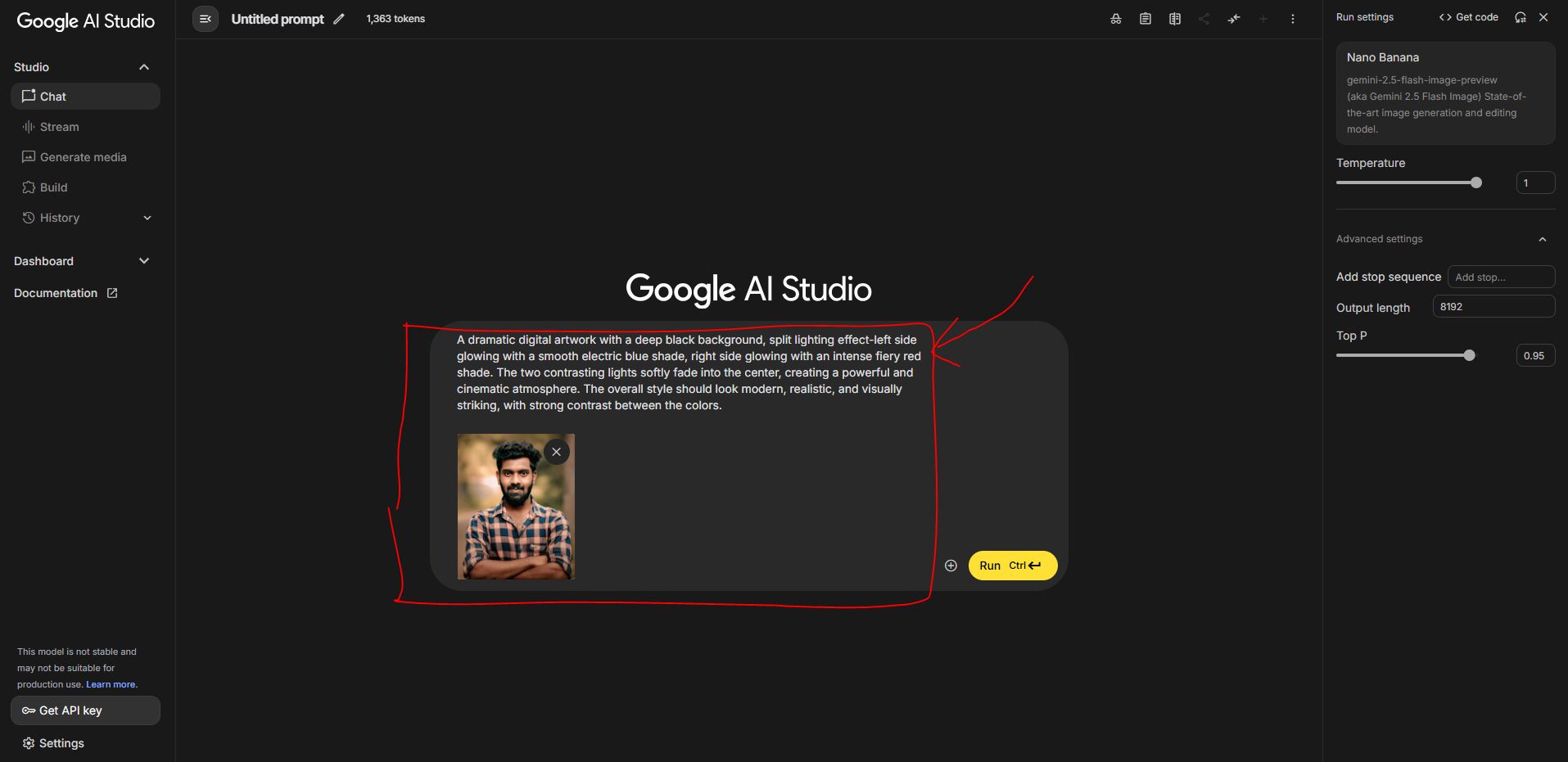Expand the History section
Screen dimensions: 1568x762
147,218
